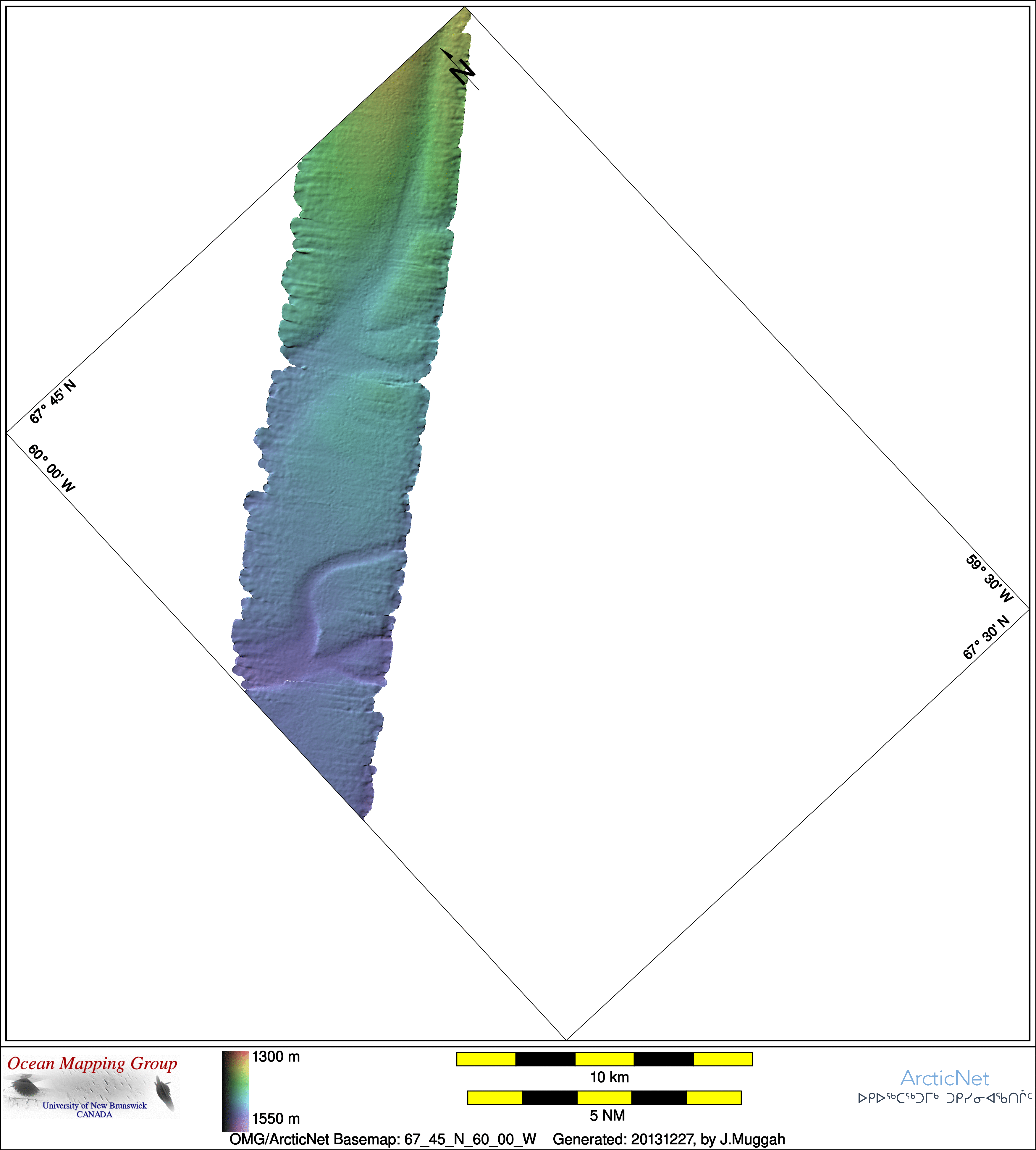
Task: Click the depth color scale bar
Action: 235,1091
